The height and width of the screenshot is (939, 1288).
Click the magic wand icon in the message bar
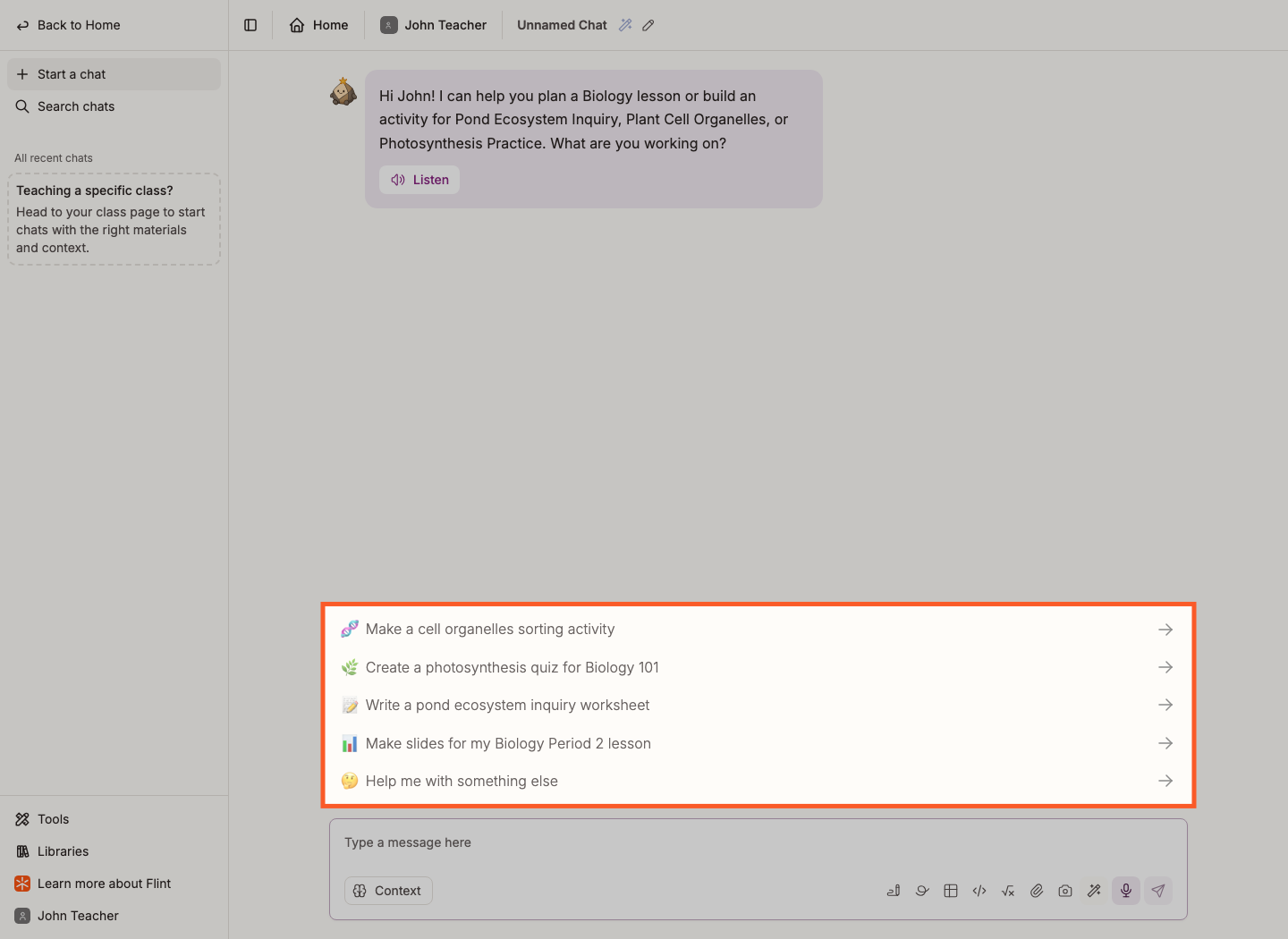pyautogui.click(x=1094, y=891)
